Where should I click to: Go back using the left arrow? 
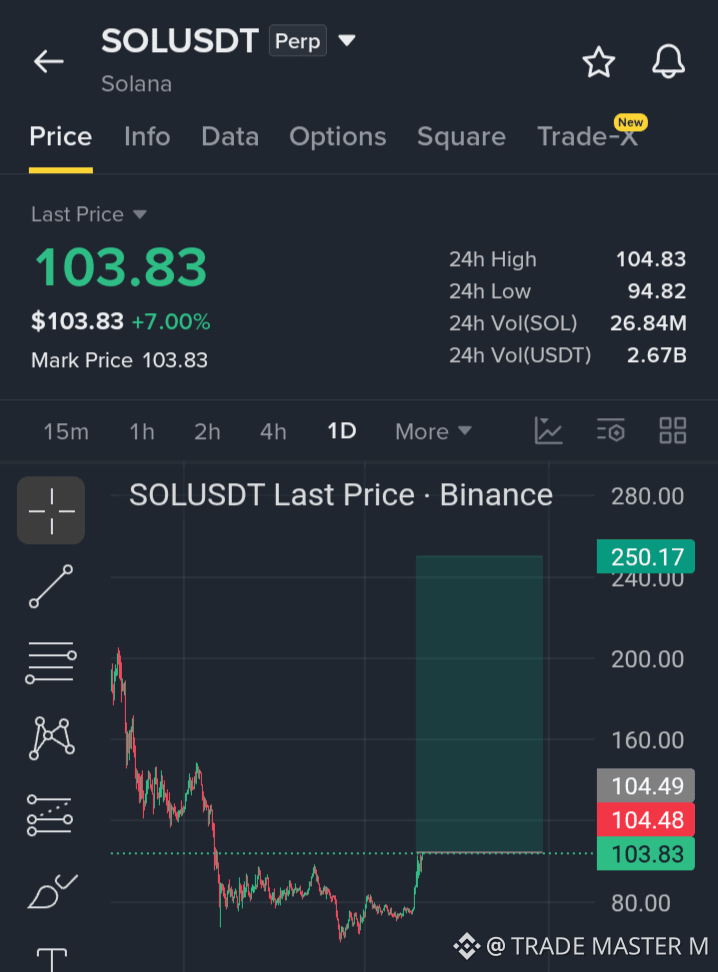49,61
